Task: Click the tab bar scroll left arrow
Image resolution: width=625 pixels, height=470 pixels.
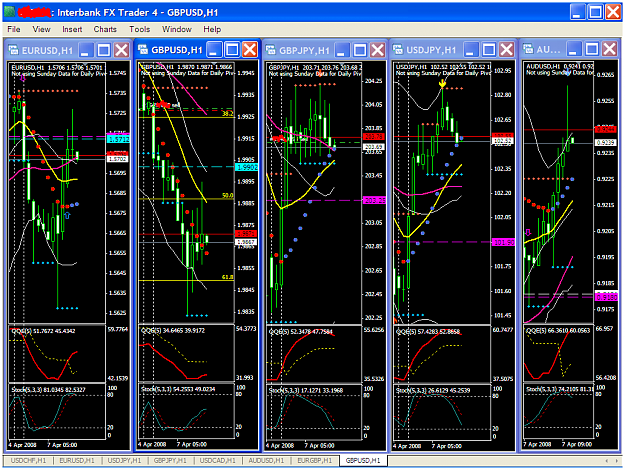Action: coord(607,461)
